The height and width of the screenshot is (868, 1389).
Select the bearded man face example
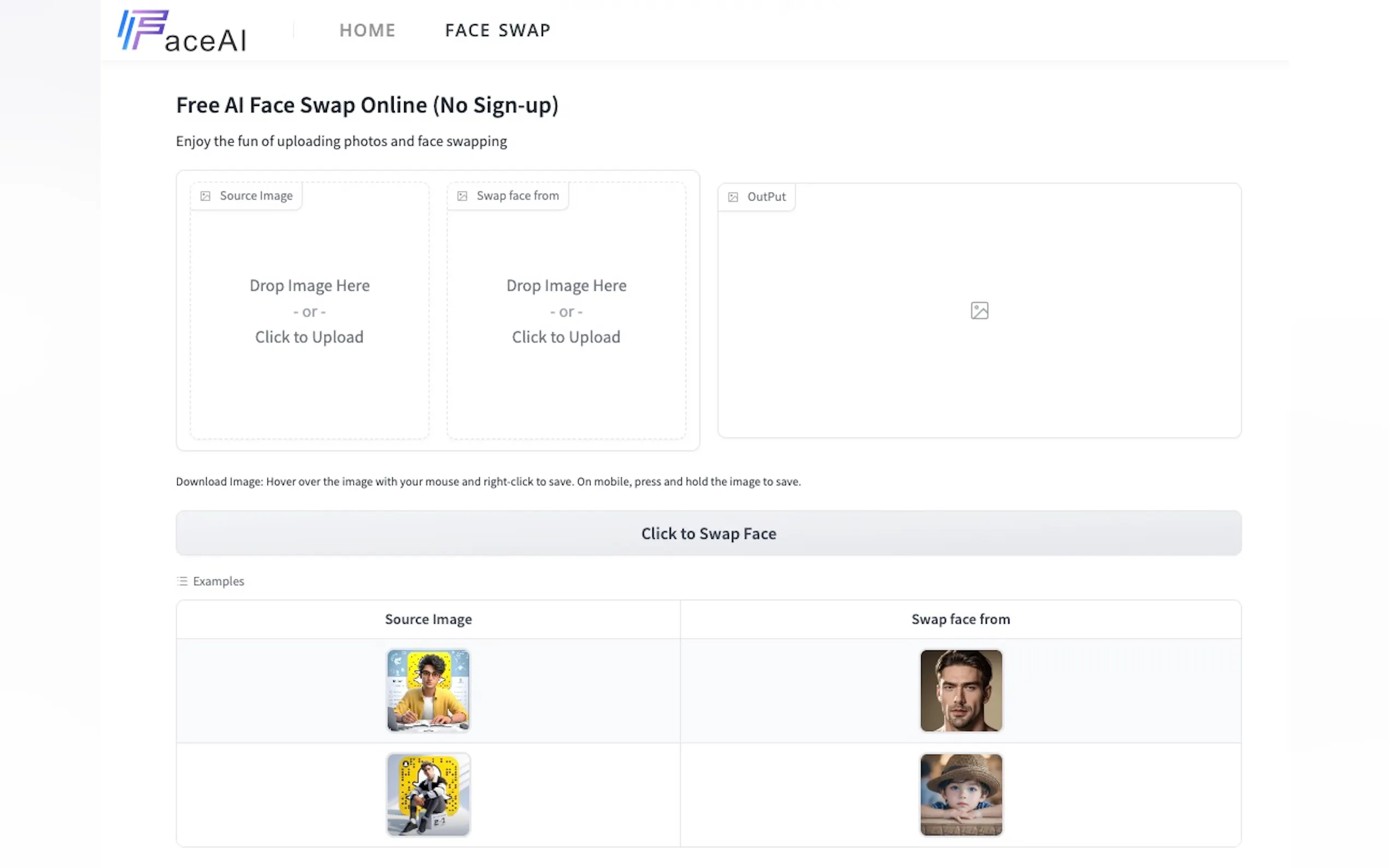961,690
